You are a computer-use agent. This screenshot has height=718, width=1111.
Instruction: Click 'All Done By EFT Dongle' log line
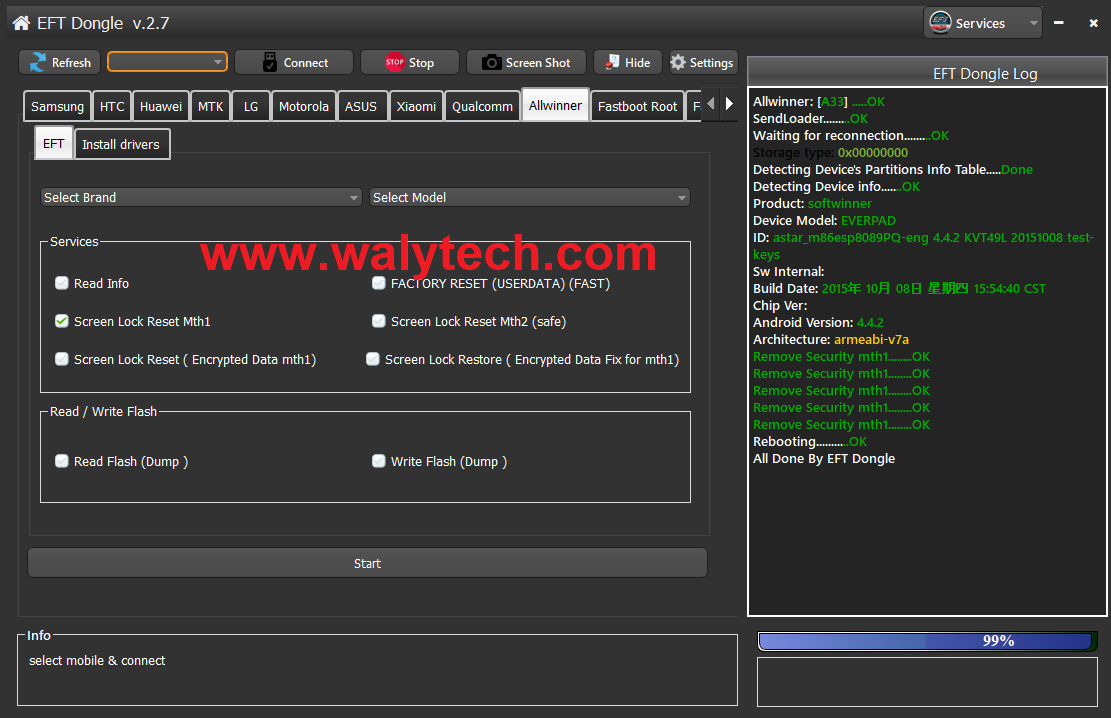click(x=824, y=459)
